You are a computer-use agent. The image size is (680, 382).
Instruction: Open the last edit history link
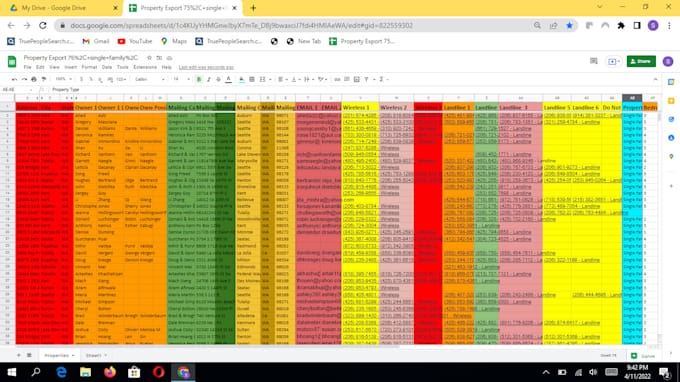tap(206, 67)
